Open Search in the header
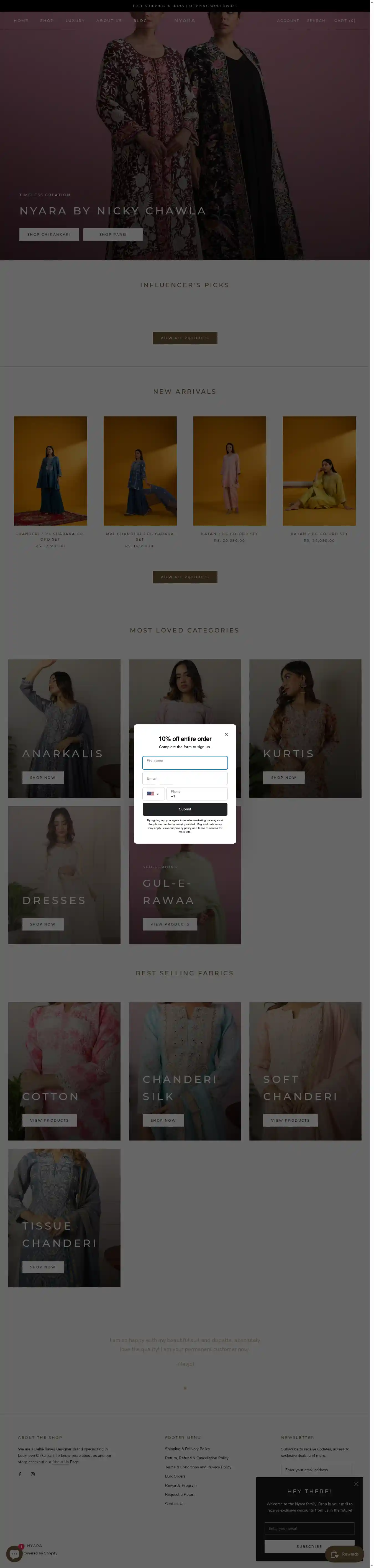 316,21
